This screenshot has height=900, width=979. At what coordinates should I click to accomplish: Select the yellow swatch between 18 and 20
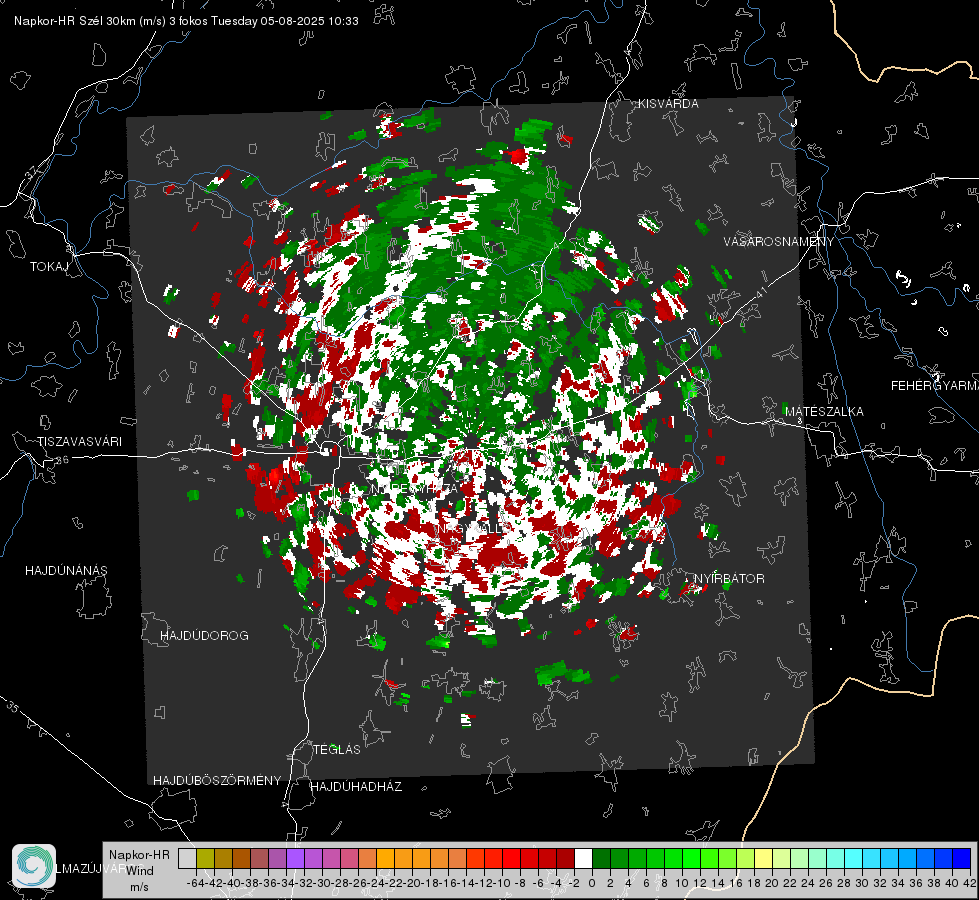[763, 858]
